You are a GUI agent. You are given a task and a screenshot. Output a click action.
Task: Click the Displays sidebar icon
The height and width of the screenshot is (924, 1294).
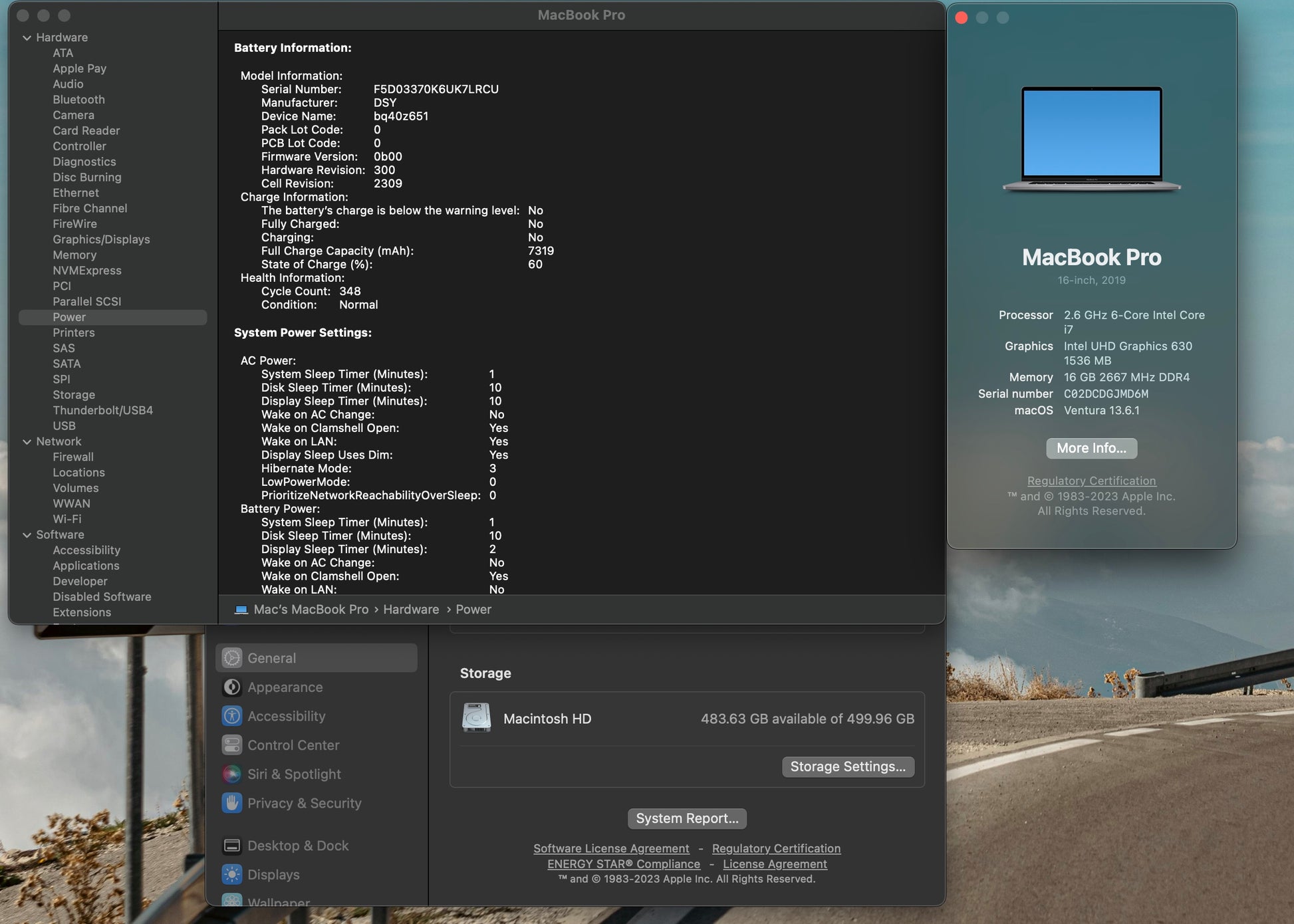pyautogui.click(x=231, y=875)
